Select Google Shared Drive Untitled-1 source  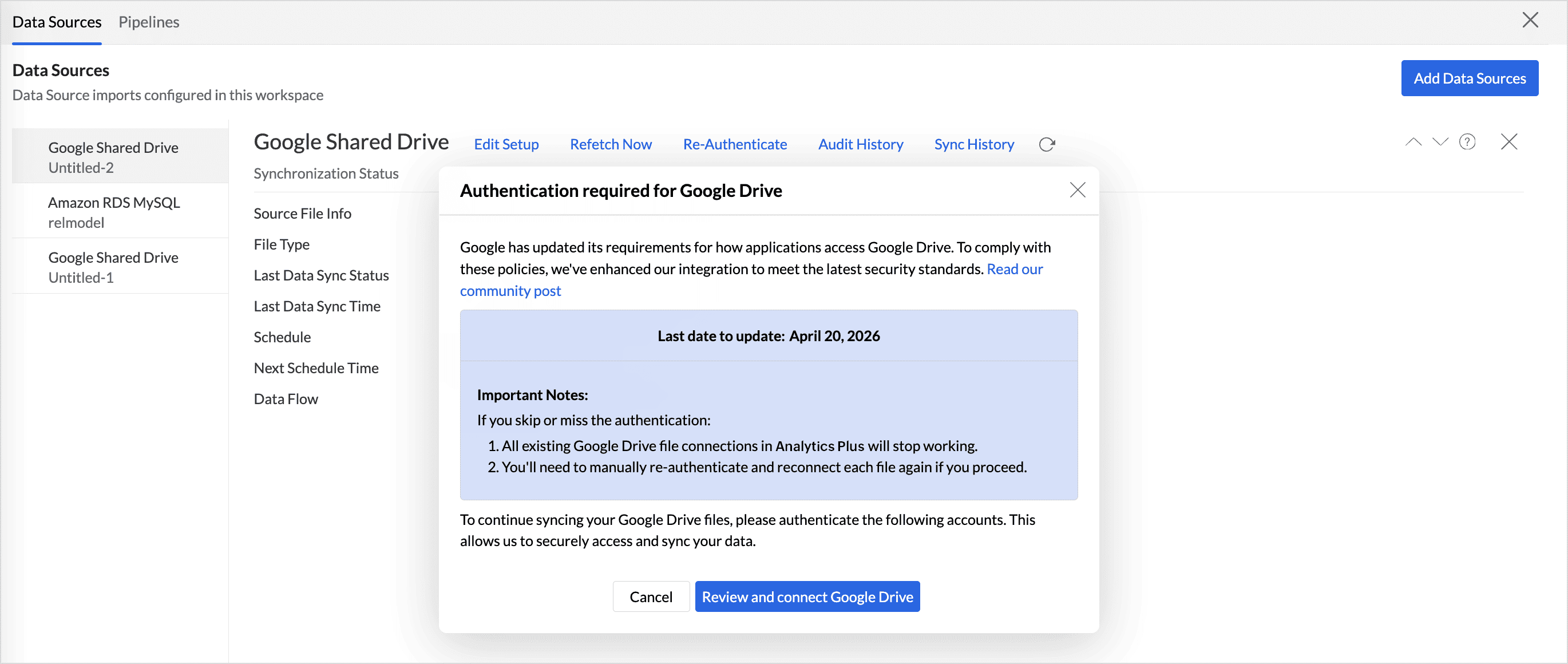(114, 267)
